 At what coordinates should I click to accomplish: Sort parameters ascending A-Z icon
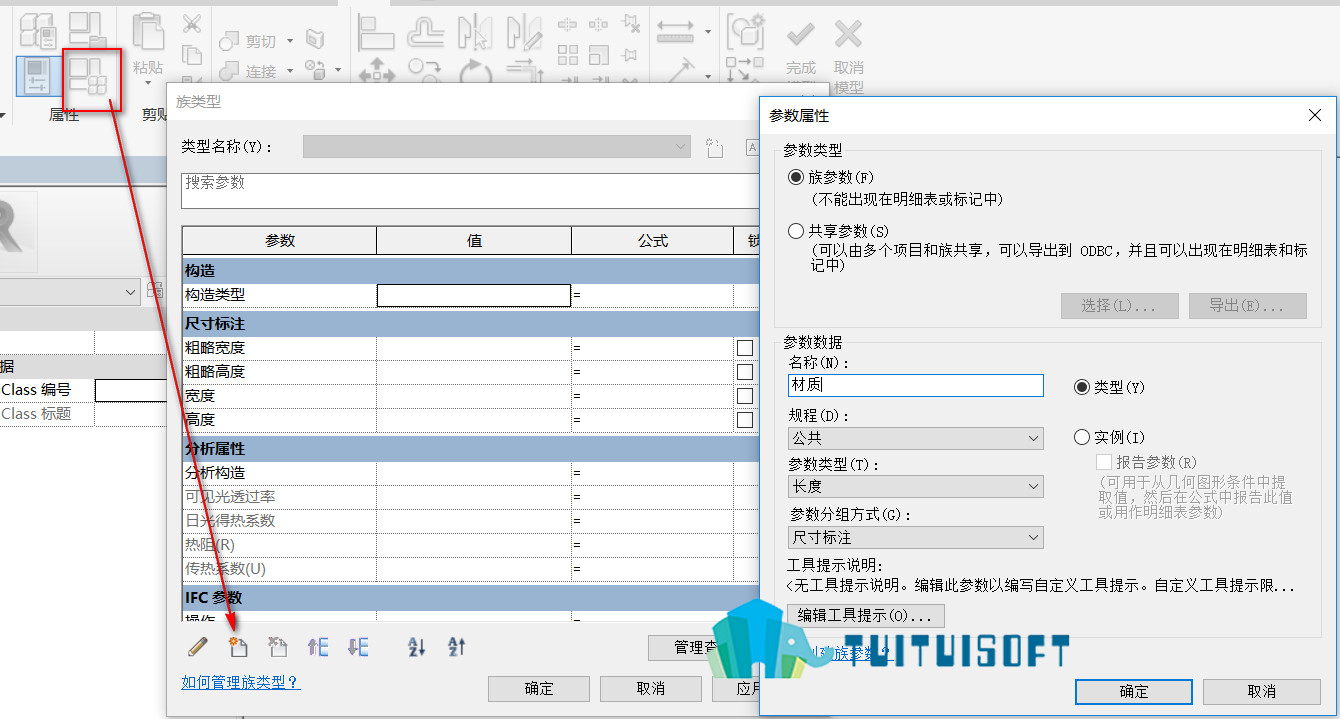(x=417, y=647)
